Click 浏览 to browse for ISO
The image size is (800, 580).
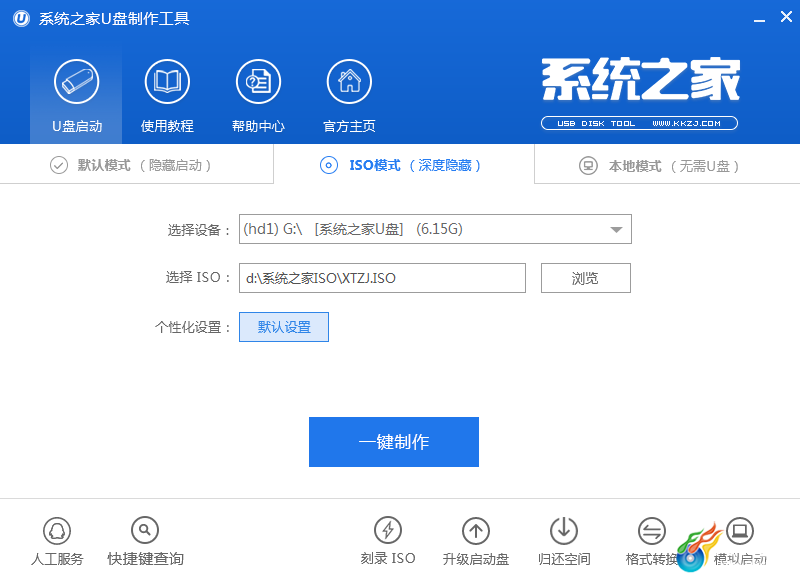586,278
